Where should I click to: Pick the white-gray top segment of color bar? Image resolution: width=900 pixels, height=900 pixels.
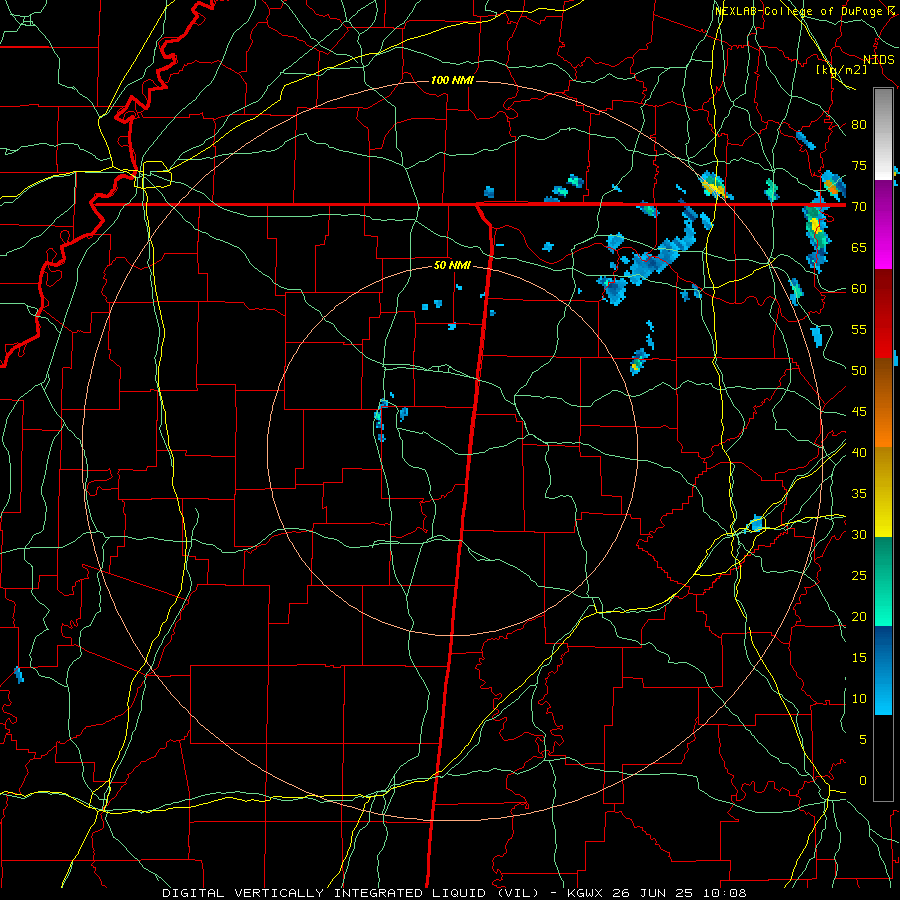883,134
